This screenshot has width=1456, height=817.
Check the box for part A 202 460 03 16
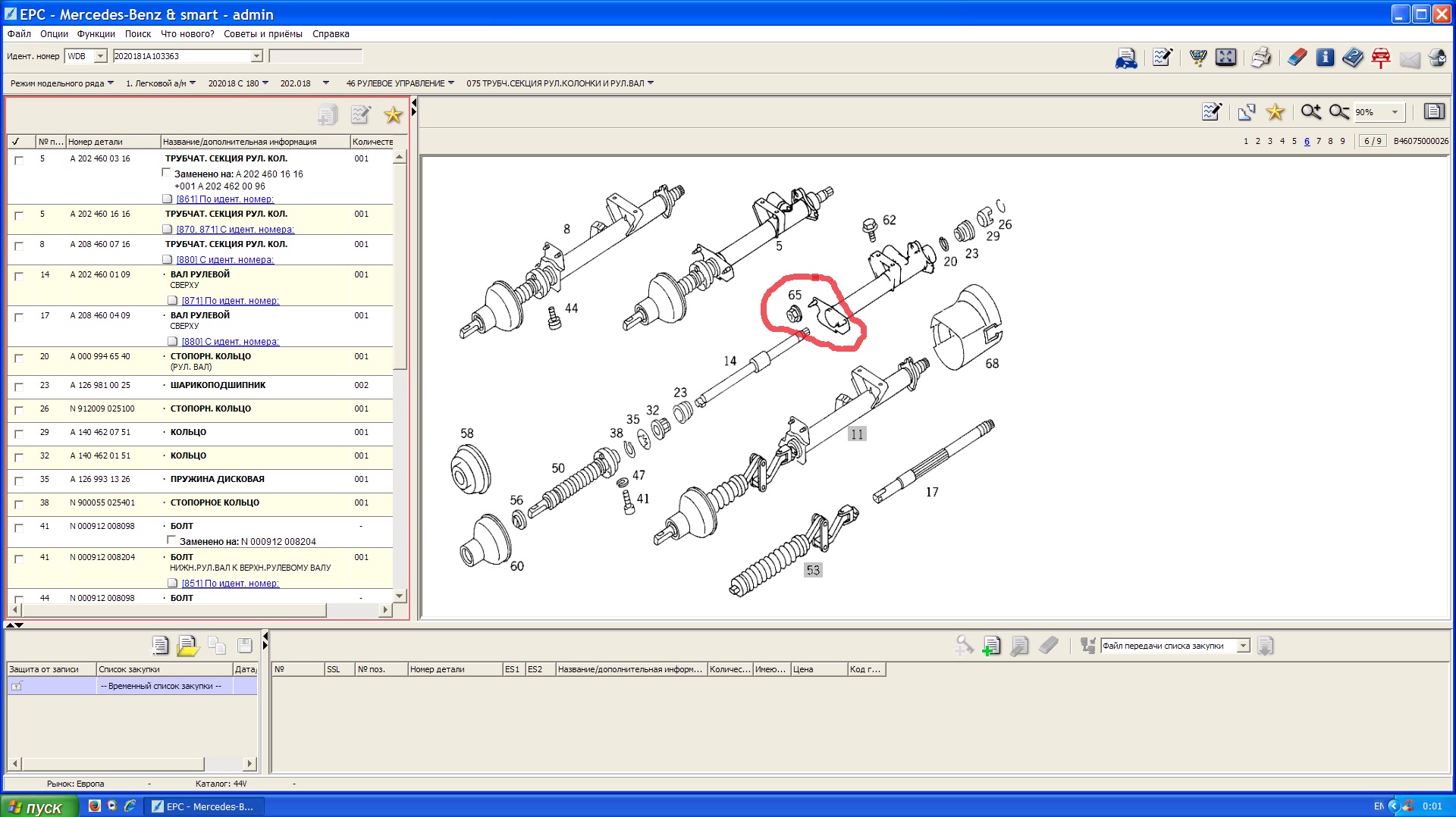(19, 160)
